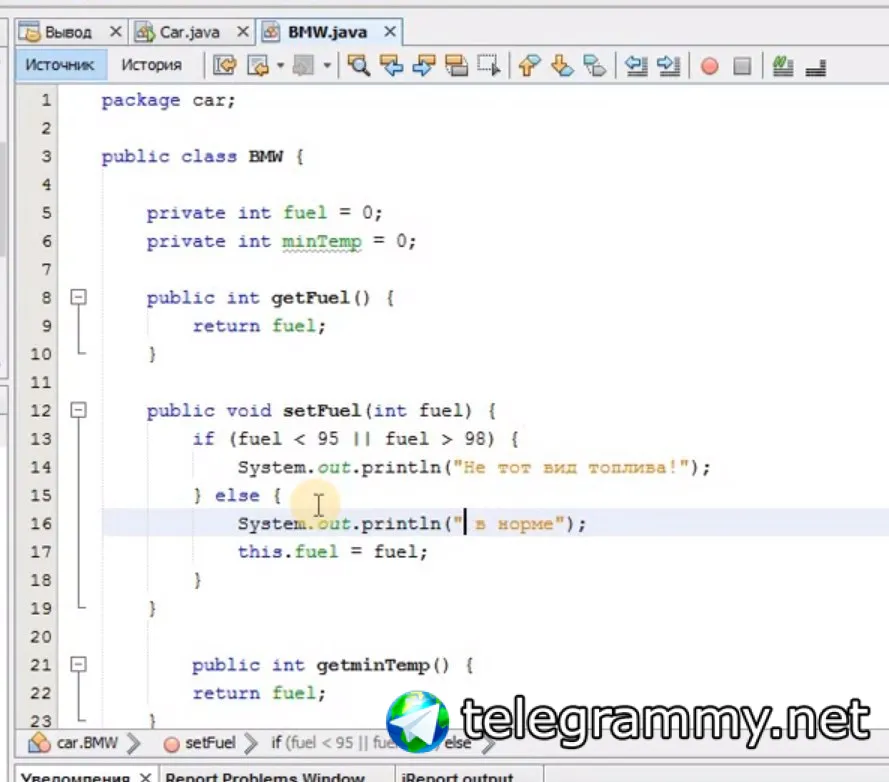Click 'return fuel;' on line 9
The image size is (889, 782).
(259, 326)
